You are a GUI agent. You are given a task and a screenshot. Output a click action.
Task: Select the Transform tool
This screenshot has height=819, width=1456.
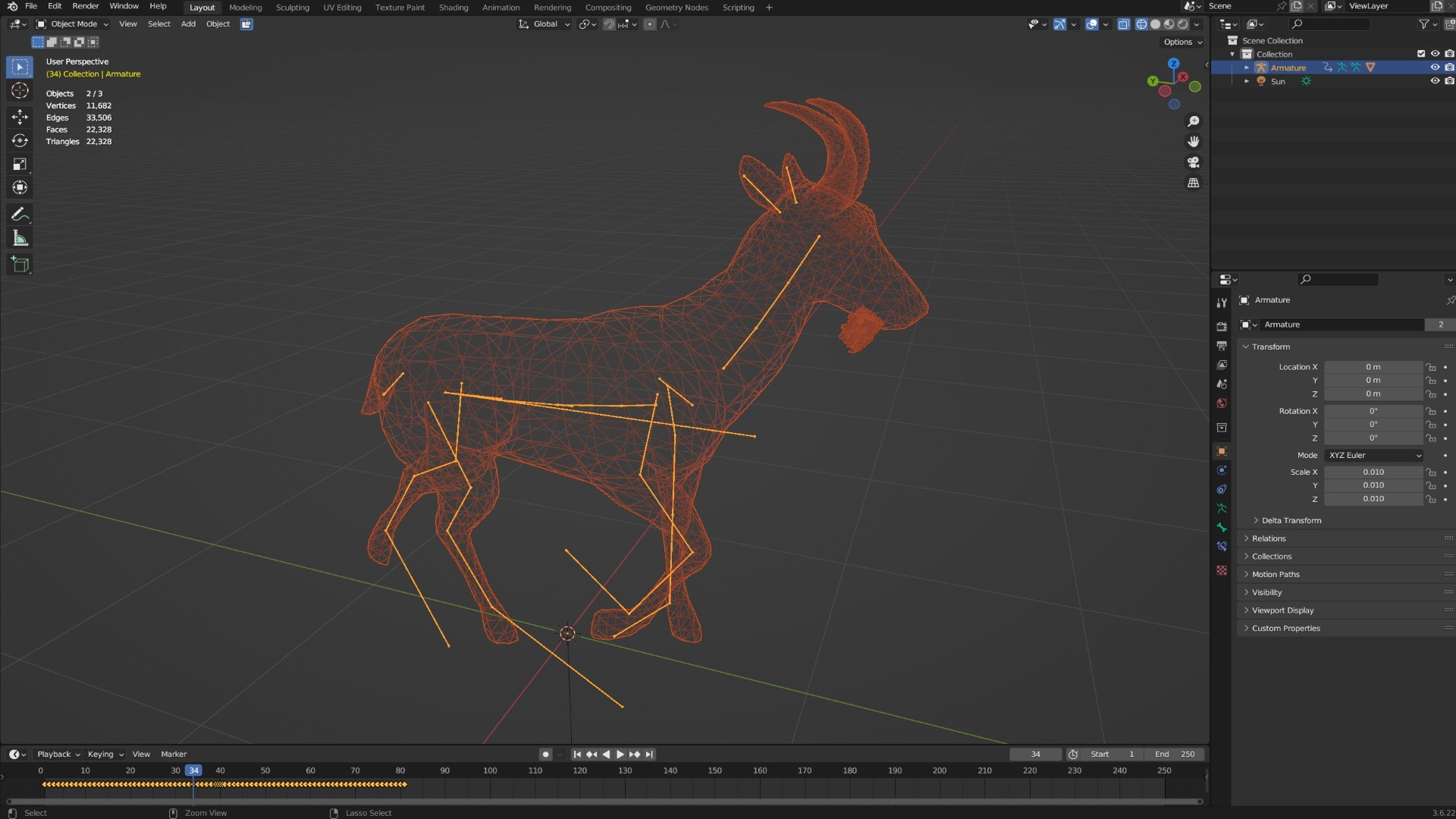20,187
